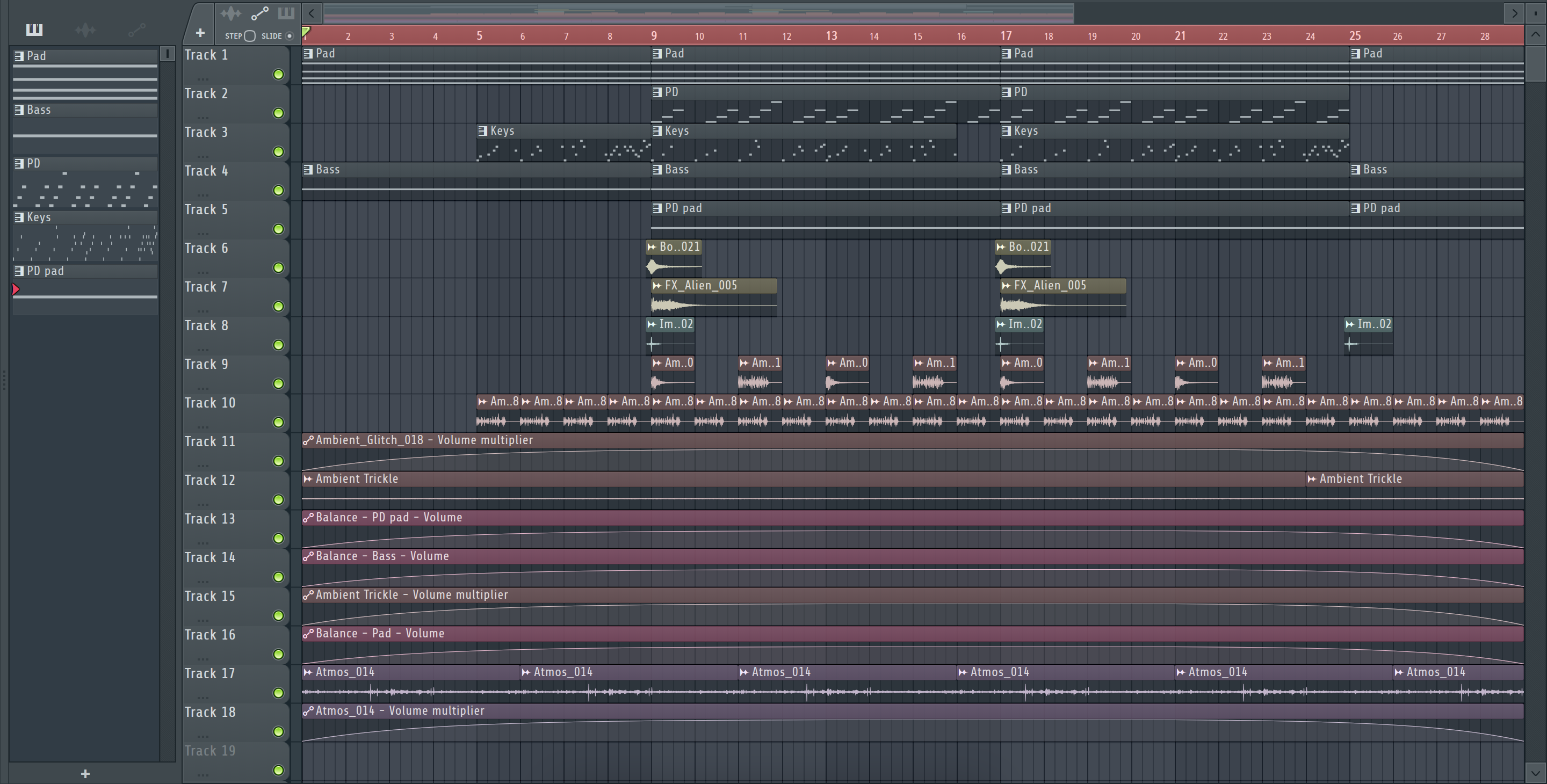Show audio clips in playlist picker toolbar
The image size is (1547, 784).
coord(230,13)
